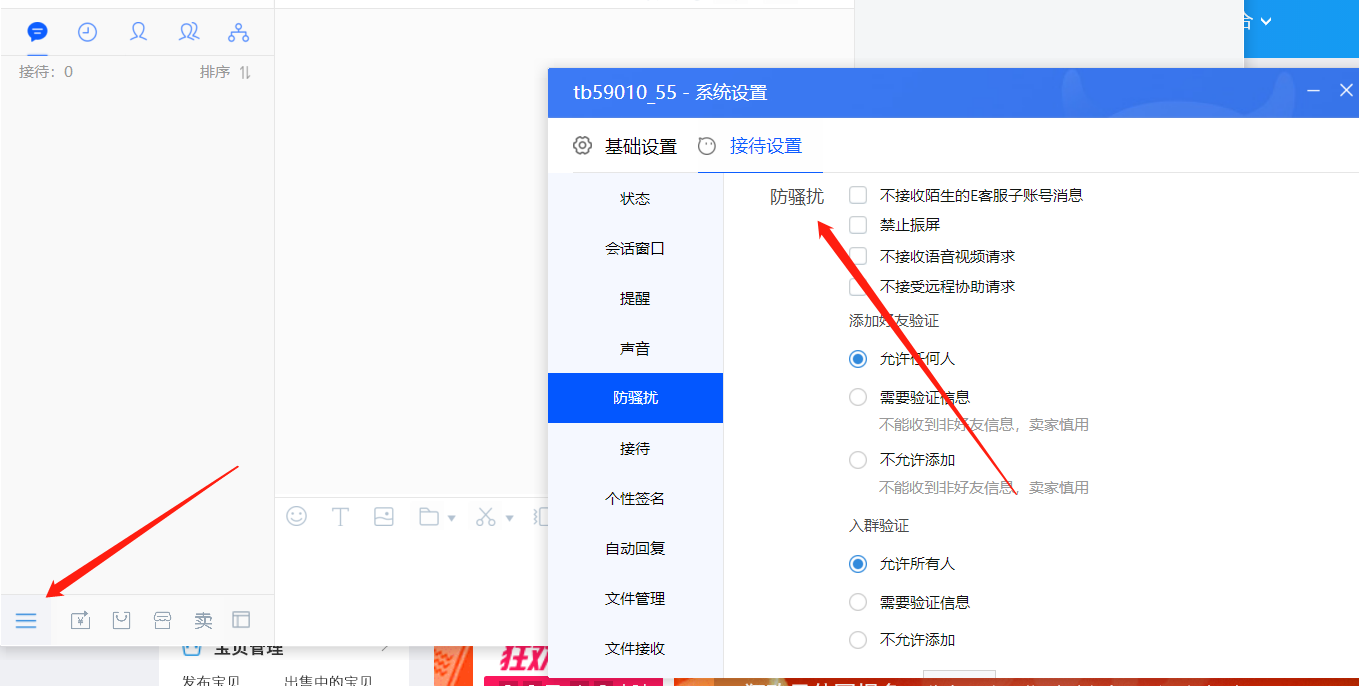Click the scissors screenshot icon
This screenshot has width=1359, height=686.
coord(486,516)
